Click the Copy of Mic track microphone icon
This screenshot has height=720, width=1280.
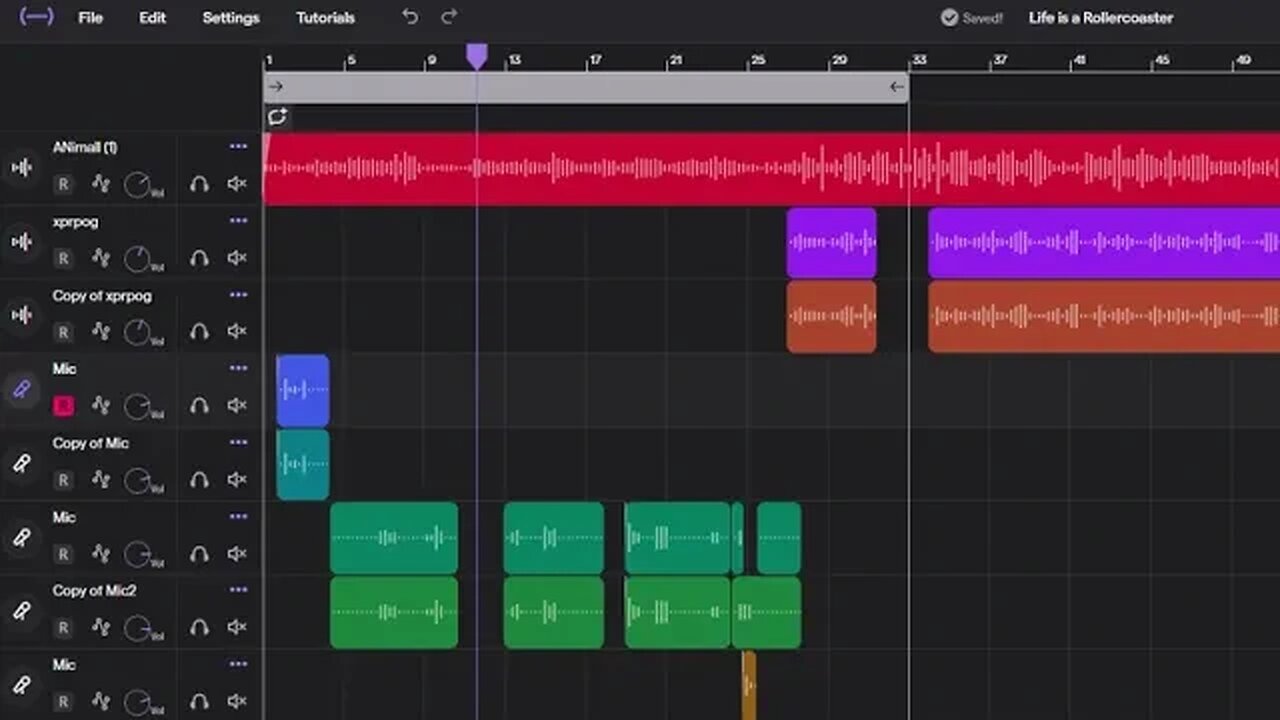[21, 464]
